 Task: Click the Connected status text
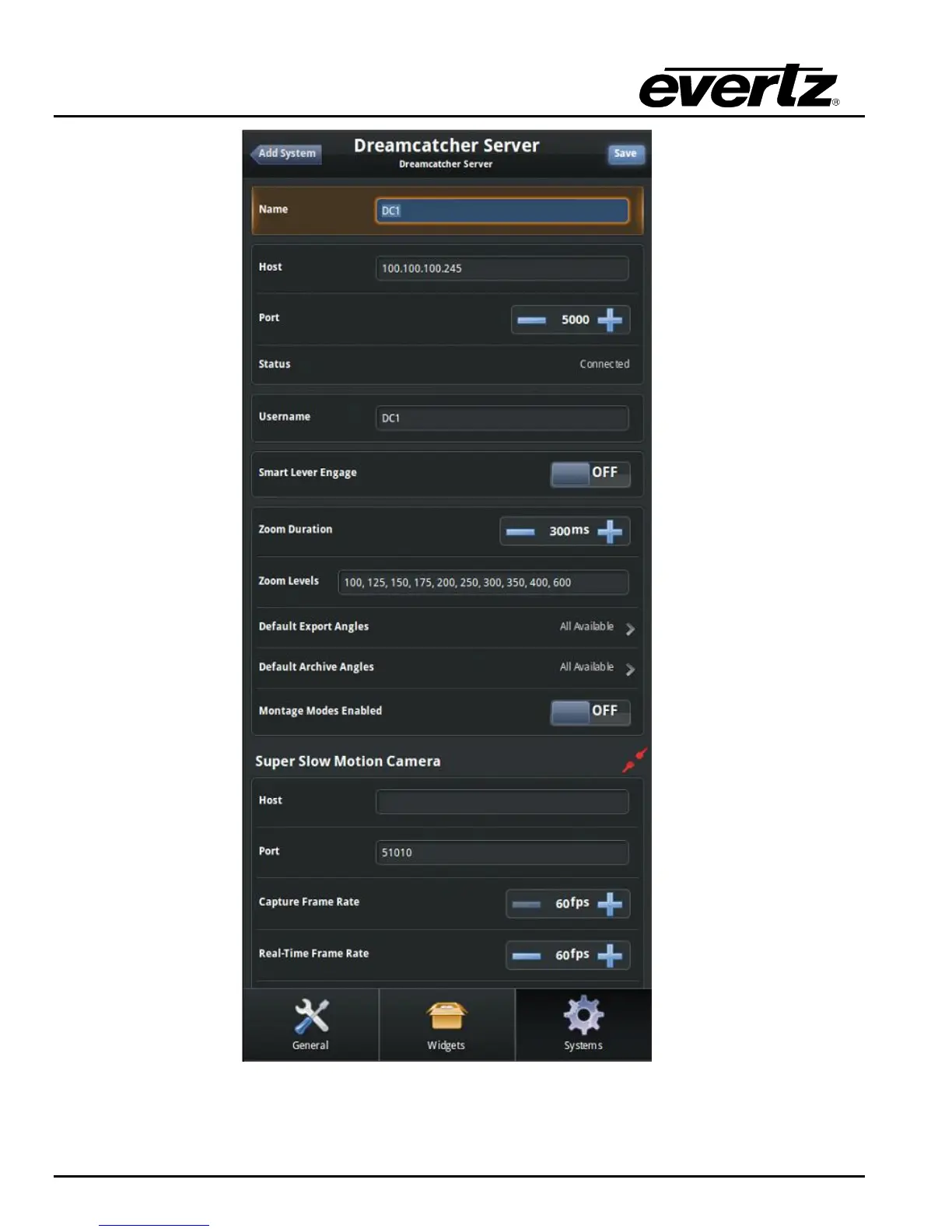[x=604, y=364]
